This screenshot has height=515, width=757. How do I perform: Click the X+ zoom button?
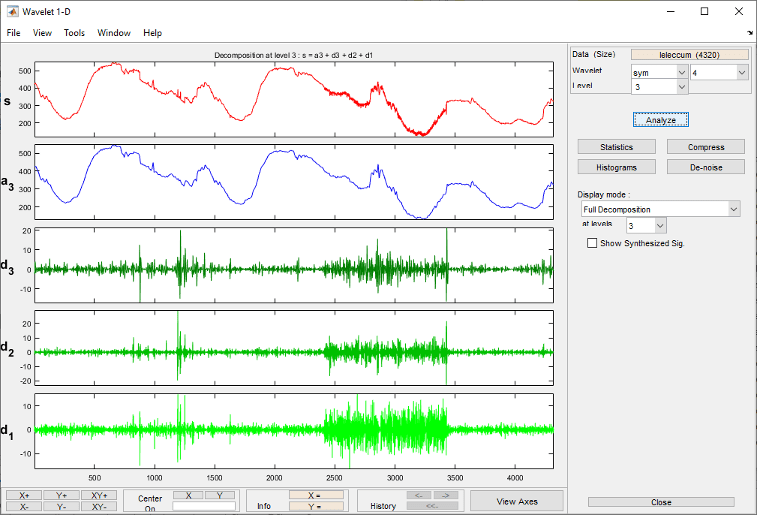22,495
